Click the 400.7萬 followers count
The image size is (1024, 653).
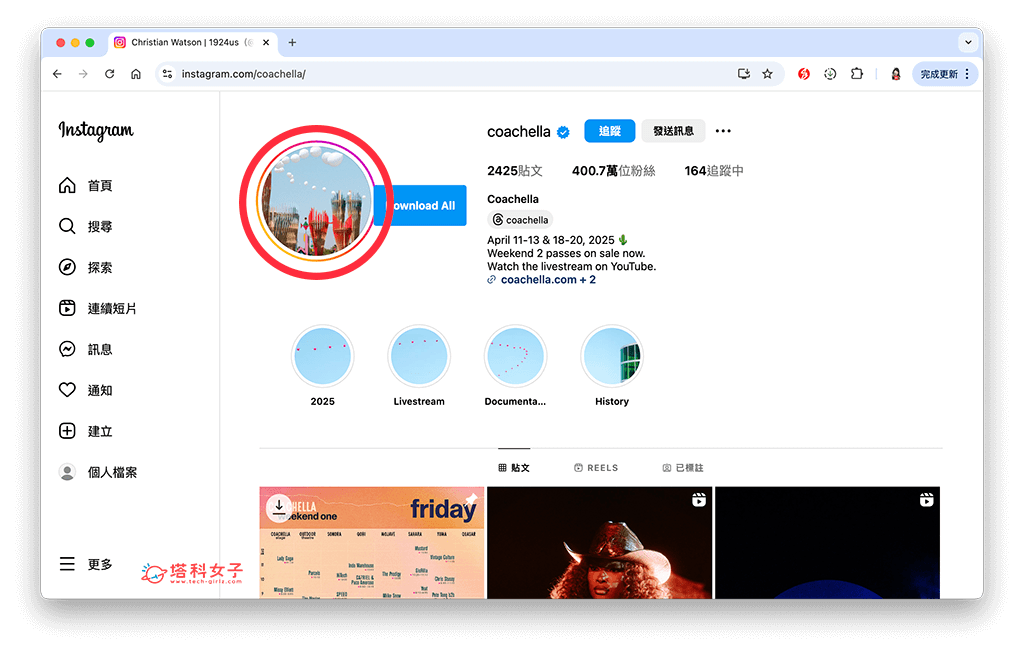pos(613,170)
